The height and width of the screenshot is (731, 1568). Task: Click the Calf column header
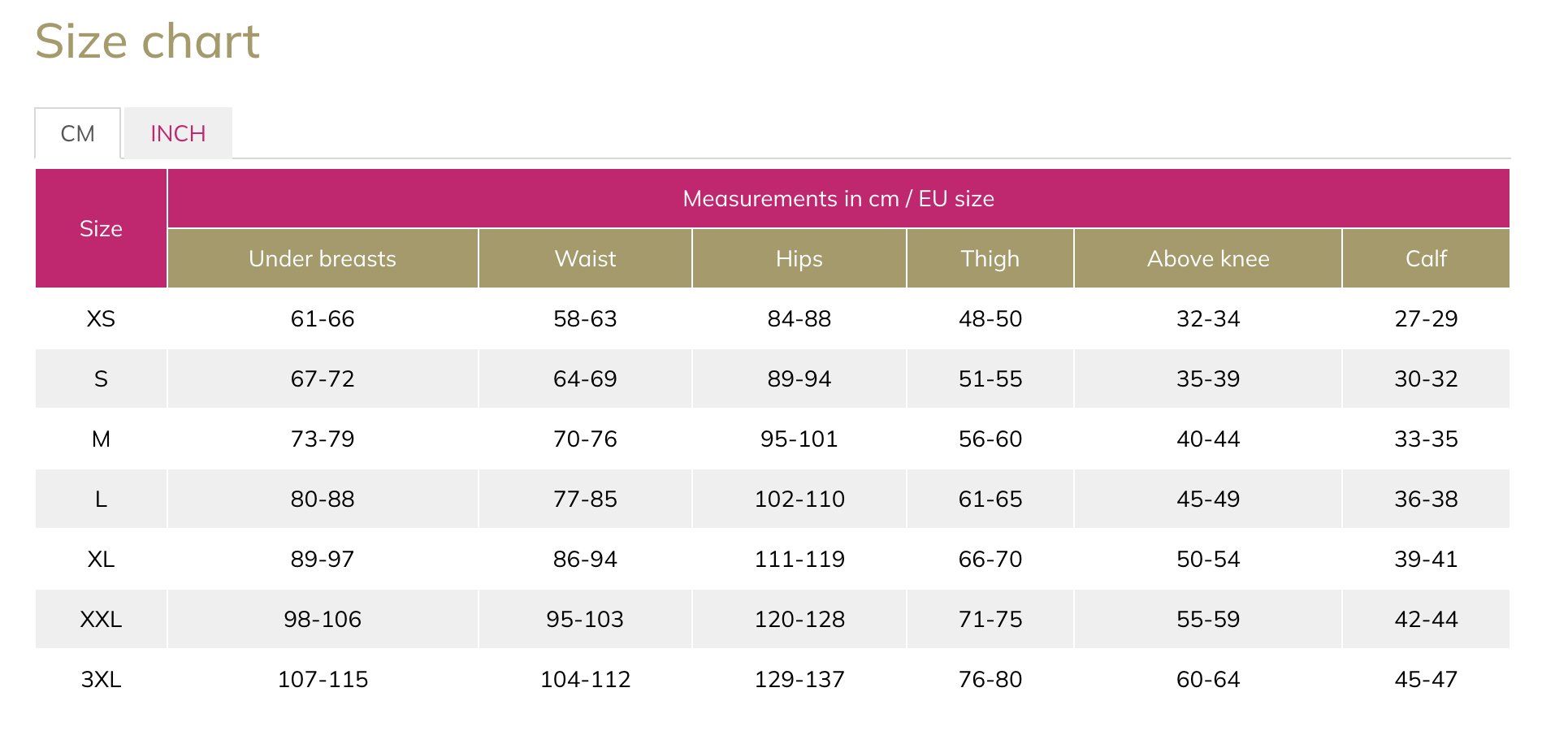click(x=1426, y=258)
